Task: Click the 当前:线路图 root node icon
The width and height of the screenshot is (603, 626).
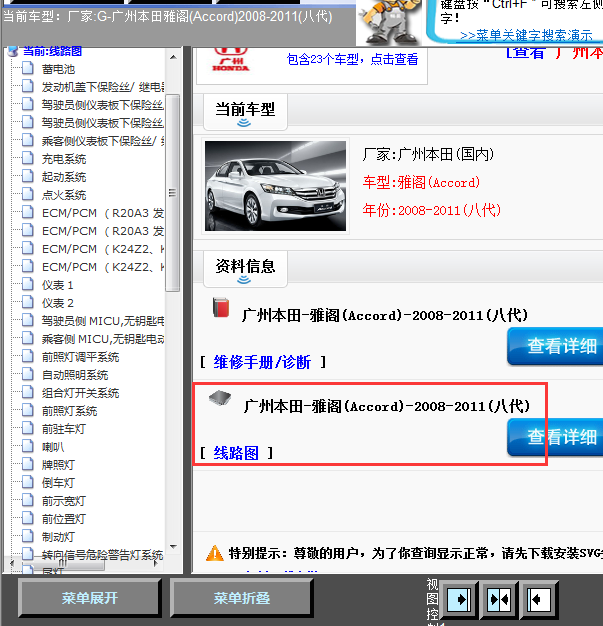Action: click(13, 51)
